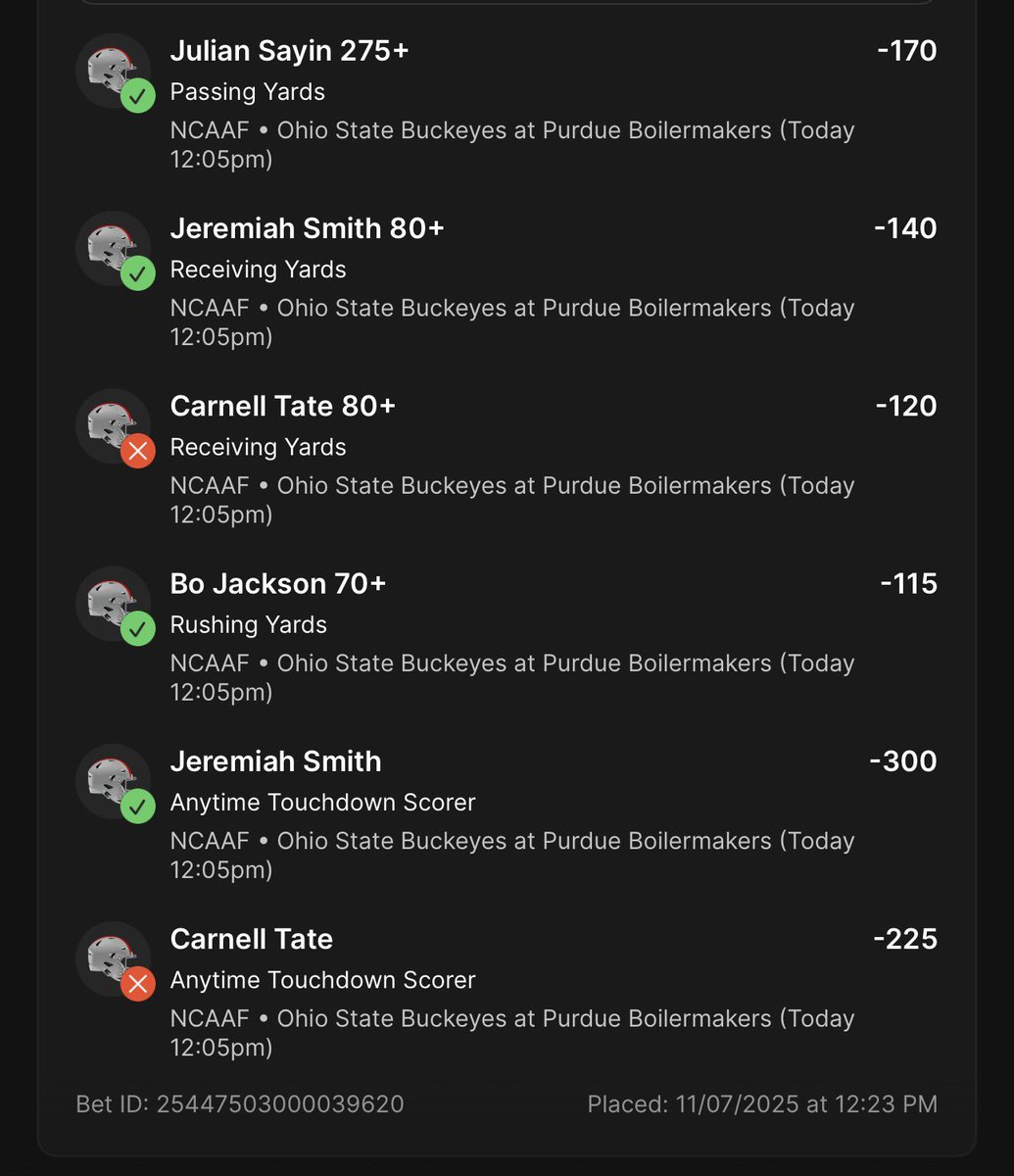Click green check on Bo Jackson rushing yards
This screenshot has width=1014, height=1176.
pyautogui.click(x=138, y=628)
